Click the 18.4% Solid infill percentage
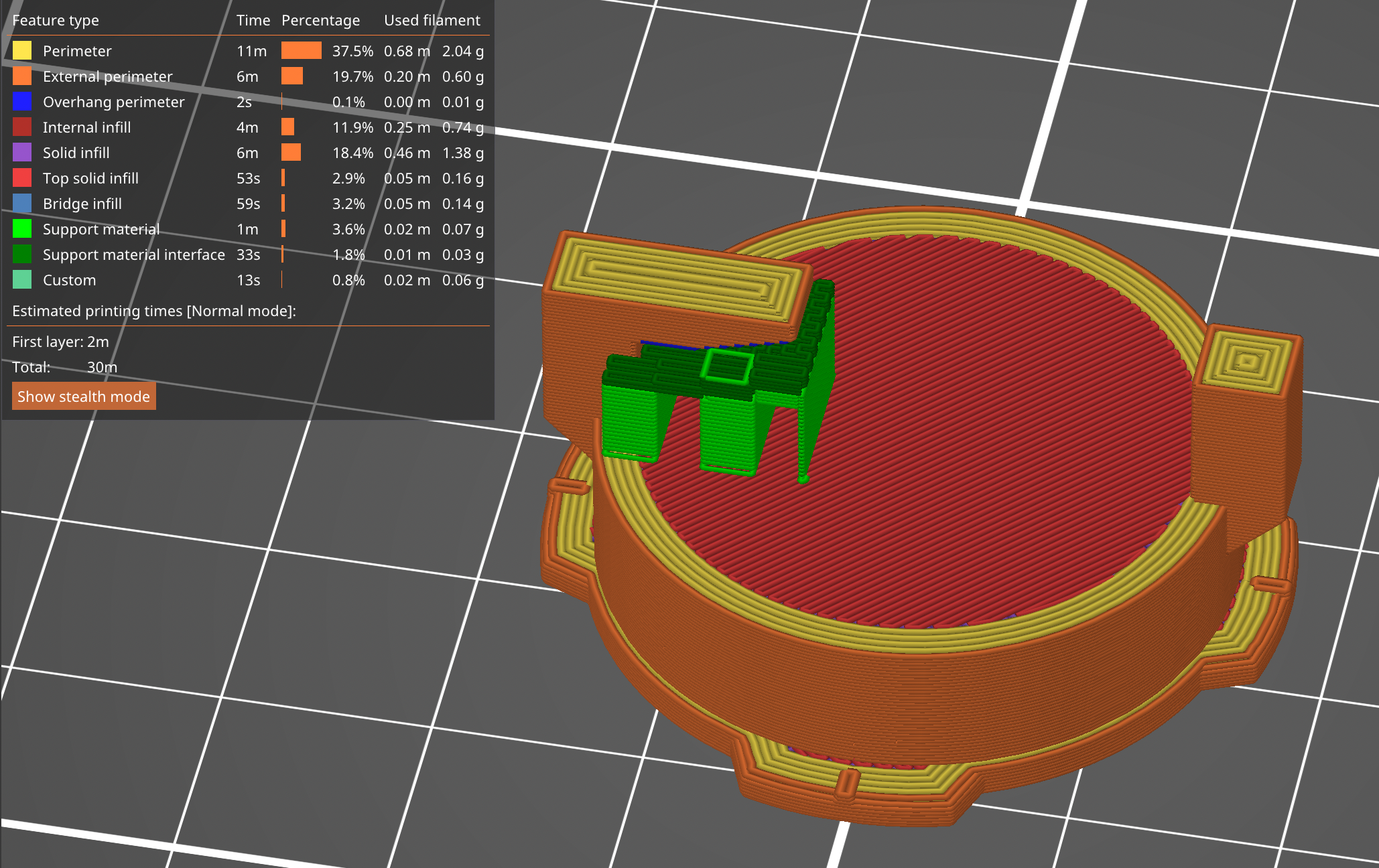Image resolution: width=1379 pixels, height=868 pixels. [x=353, y=153]
